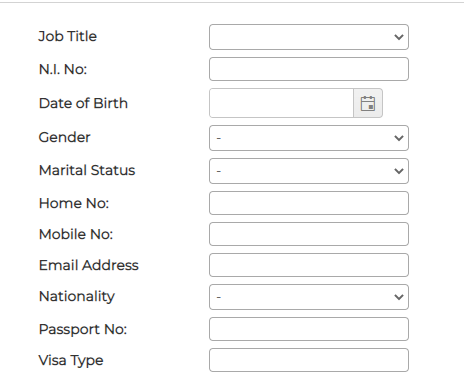Click the Email Address input box
The width and height of the screenshot is (464, 379).
coord(309,265)
